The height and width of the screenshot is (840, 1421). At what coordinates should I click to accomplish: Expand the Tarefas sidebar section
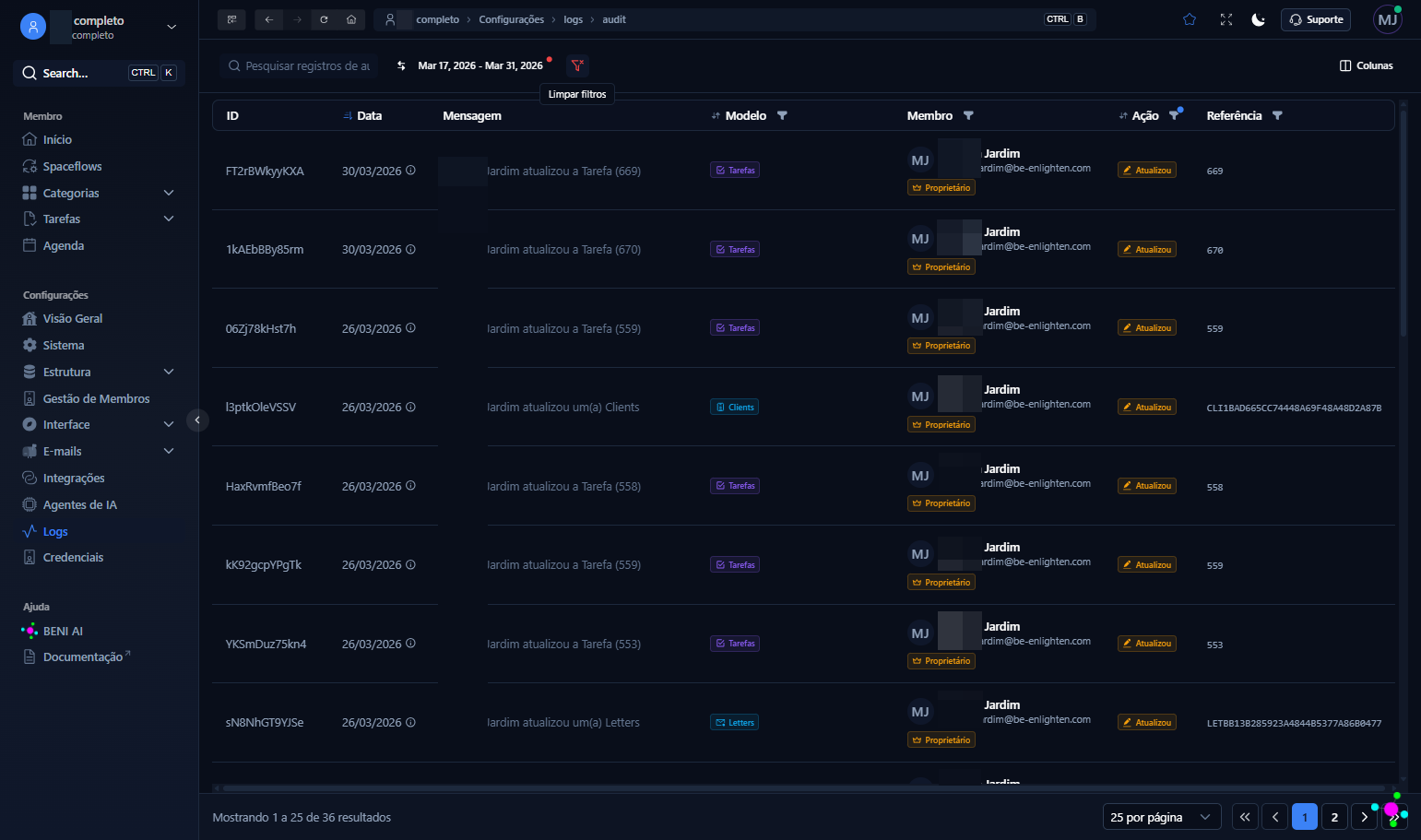[x=99, y=219]
